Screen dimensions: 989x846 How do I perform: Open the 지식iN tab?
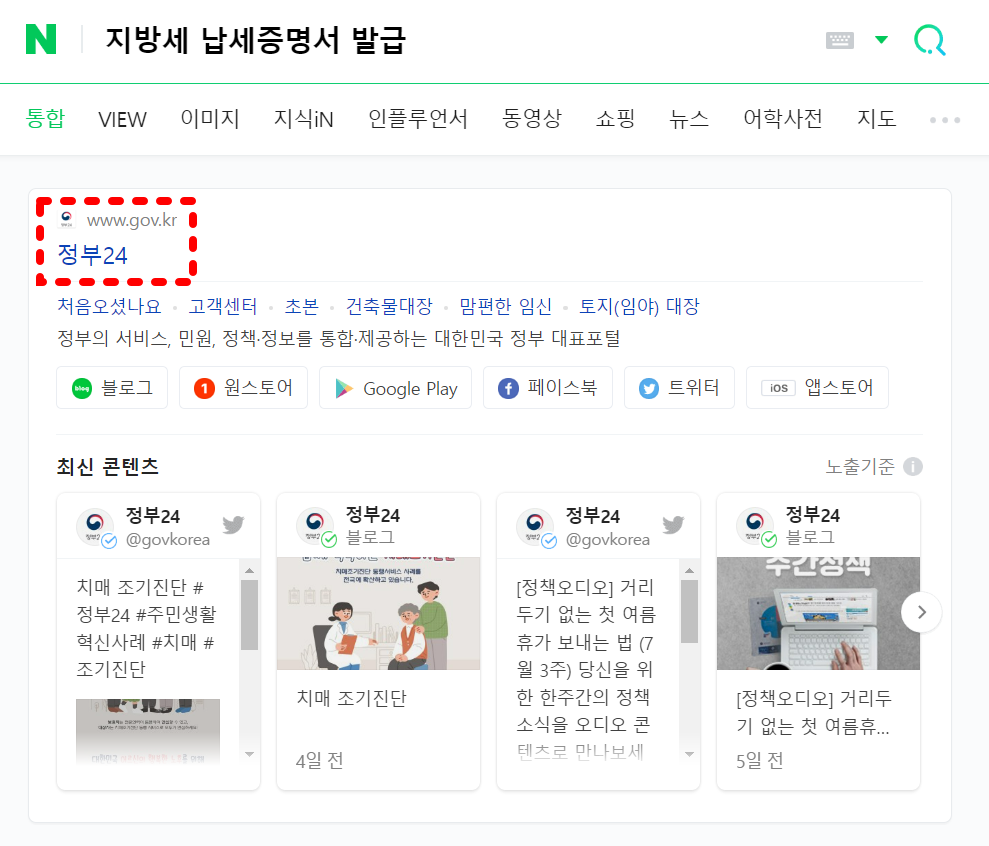[x=303, y=119]
